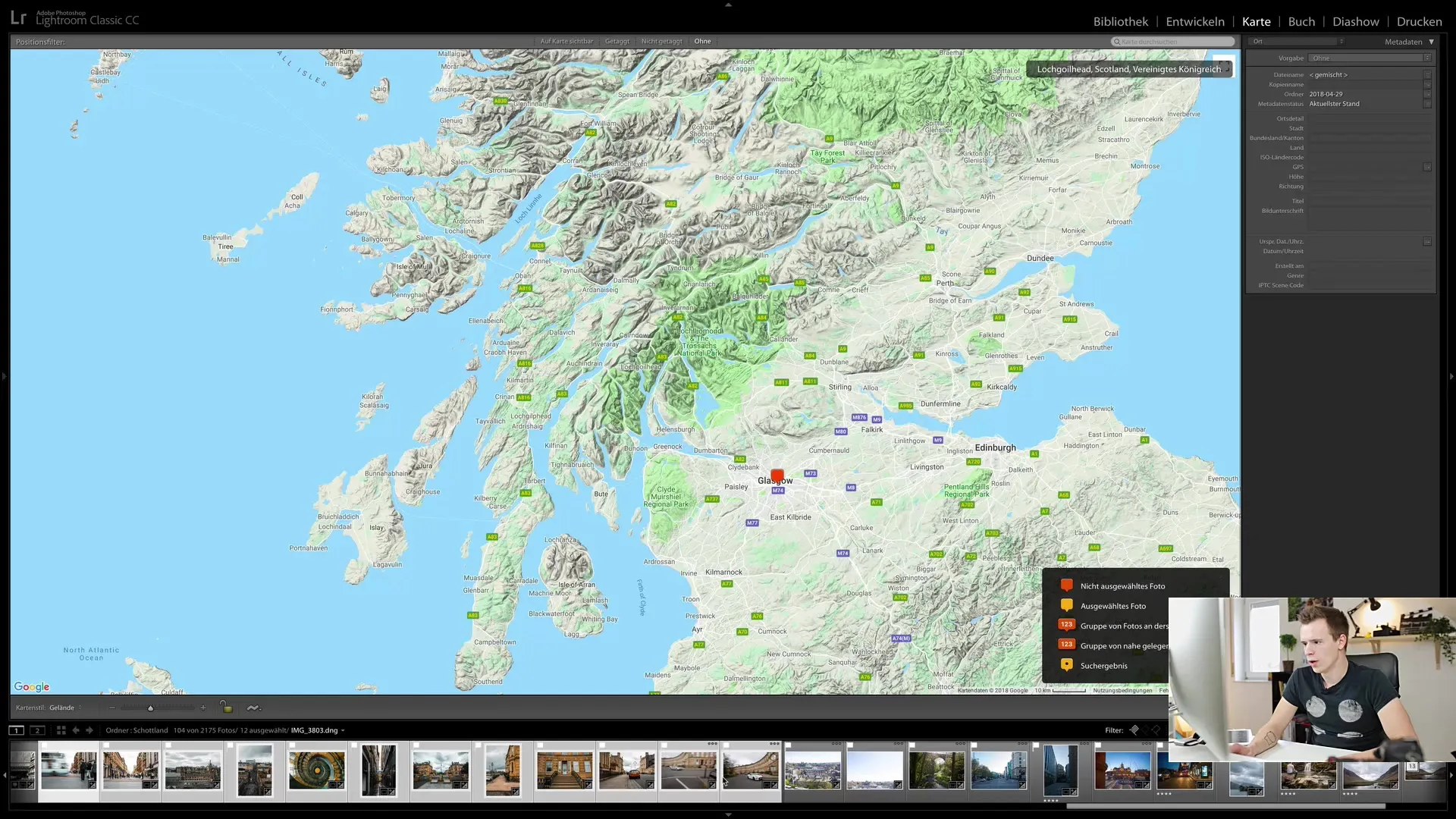
Task: Select the Karte module tab
Action: coord(1256,21)
